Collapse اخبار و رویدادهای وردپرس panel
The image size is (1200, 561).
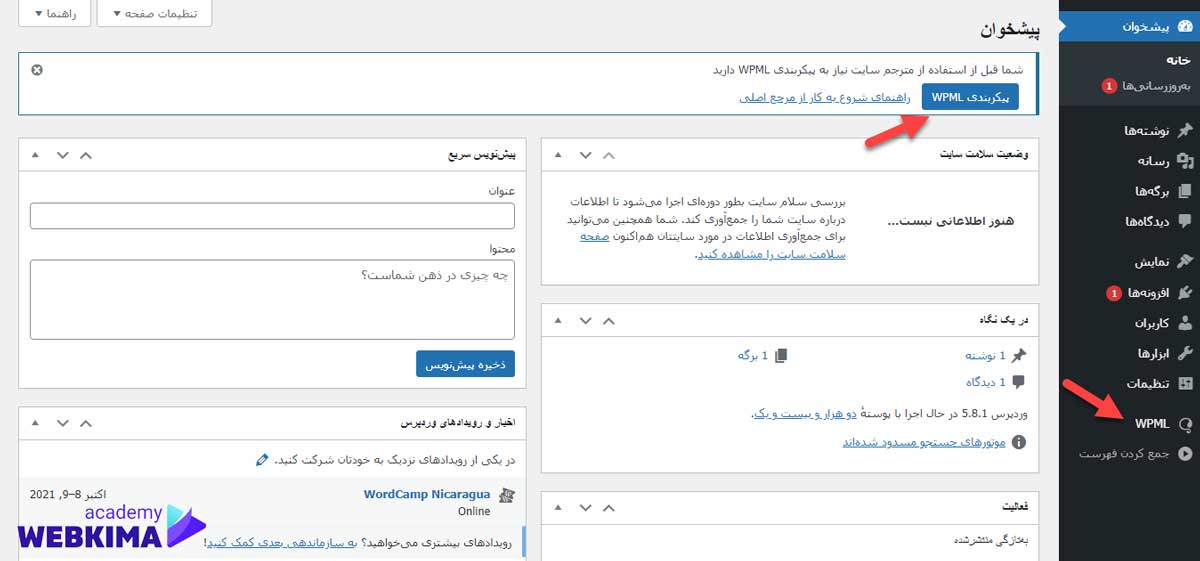click(x=37, y=422)
